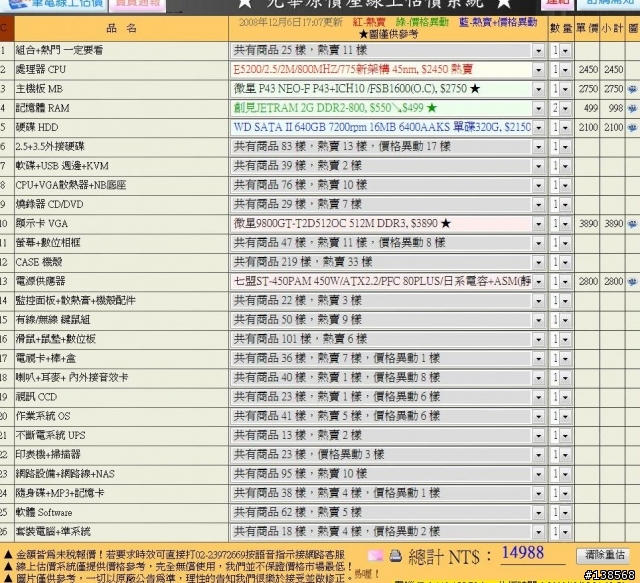The image size is (640, 583).
Task: Open the 主機板 MB product dropdown showing 微星 P43
Action: tap(387, 89)
